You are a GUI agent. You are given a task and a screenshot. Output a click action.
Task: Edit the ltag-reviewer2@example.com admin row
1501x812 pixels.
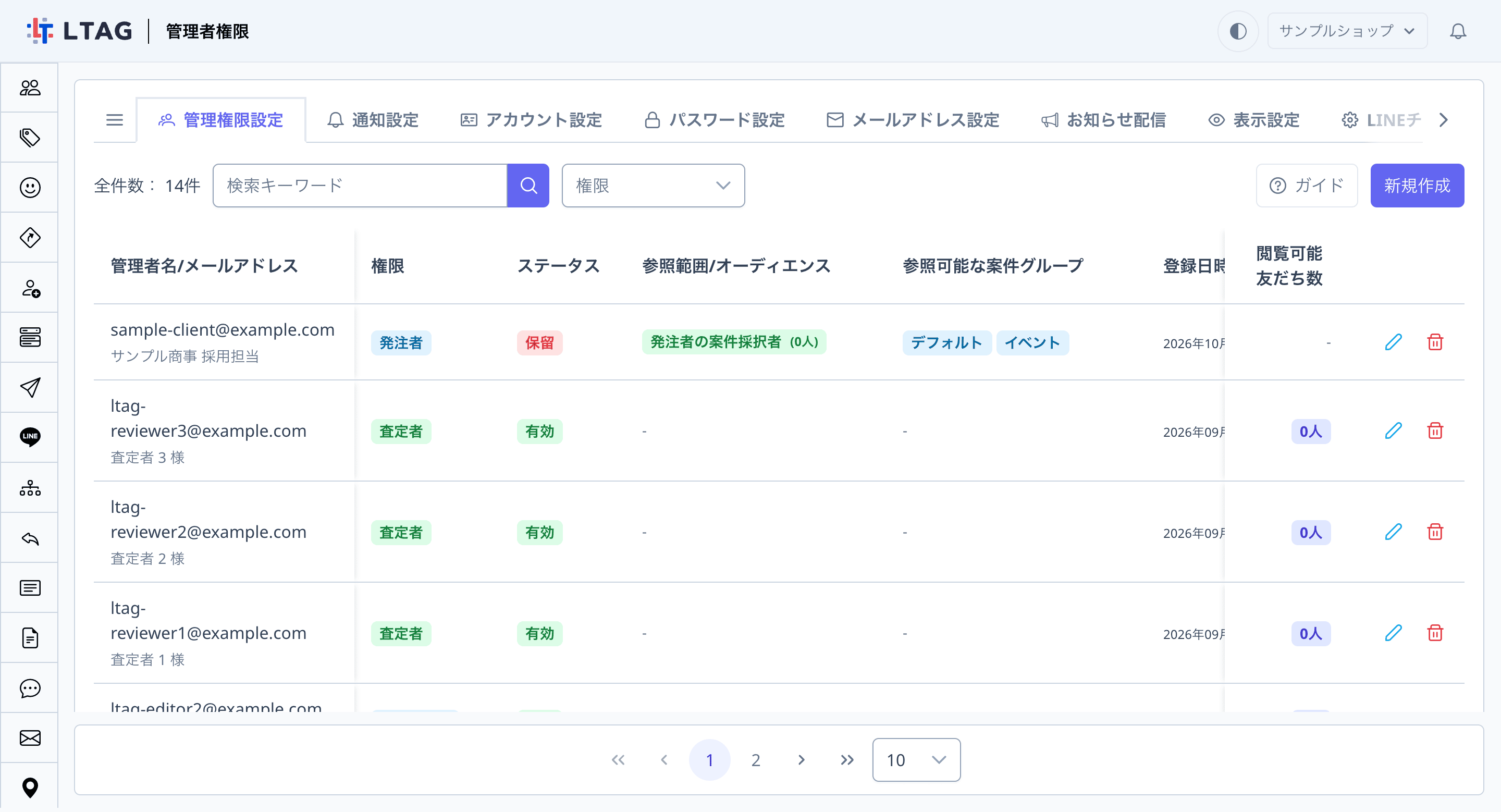(x=1393, y=532)
